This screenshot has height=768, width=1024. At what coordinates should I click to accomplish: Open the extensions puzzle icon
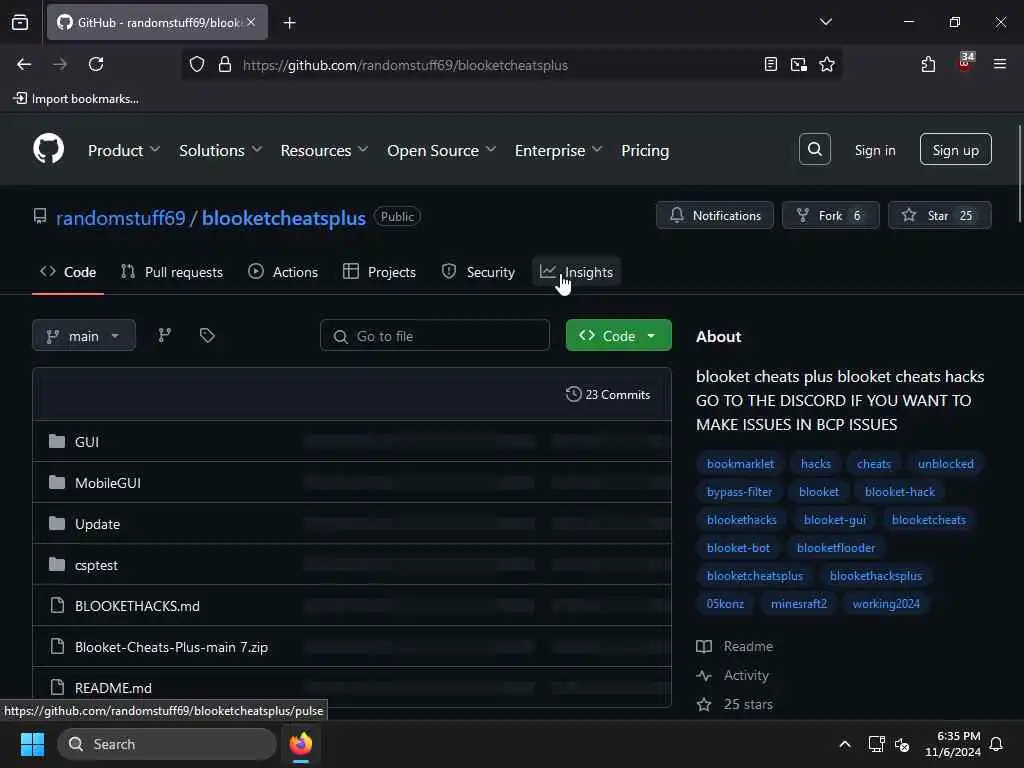pos(928,64)
